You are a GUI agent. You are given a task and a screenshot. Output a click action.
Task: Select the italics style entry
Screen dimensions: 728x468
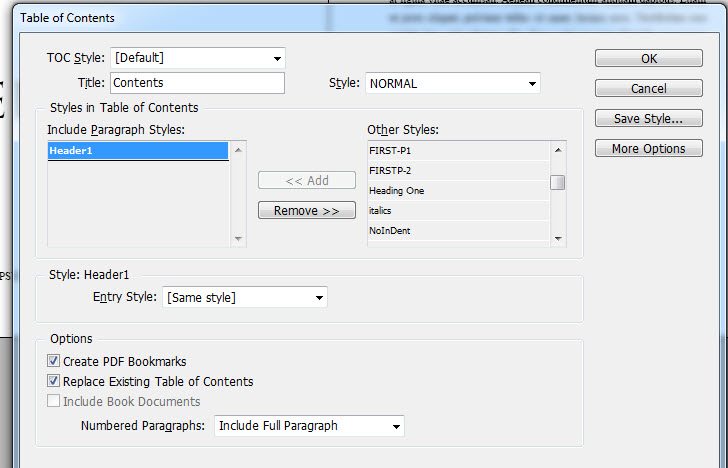[x=458, y=211]
